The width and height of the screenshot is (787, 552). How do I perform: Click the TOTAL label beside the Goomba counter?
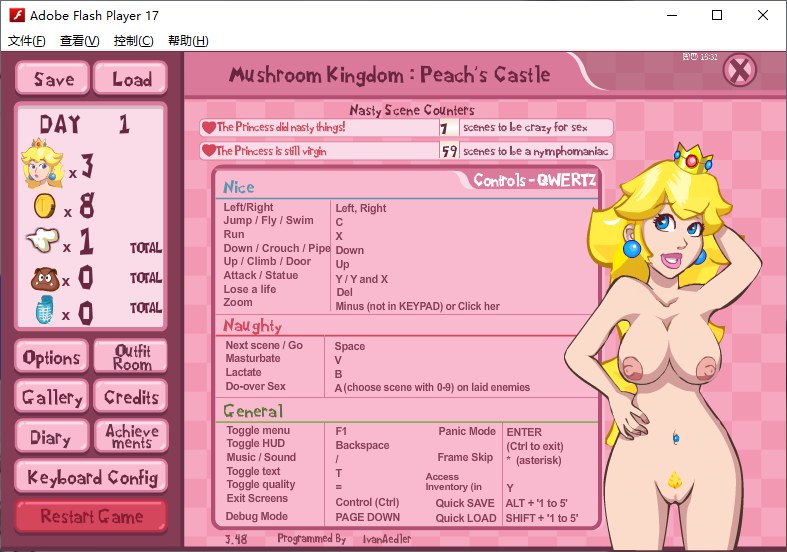(146, 278)
